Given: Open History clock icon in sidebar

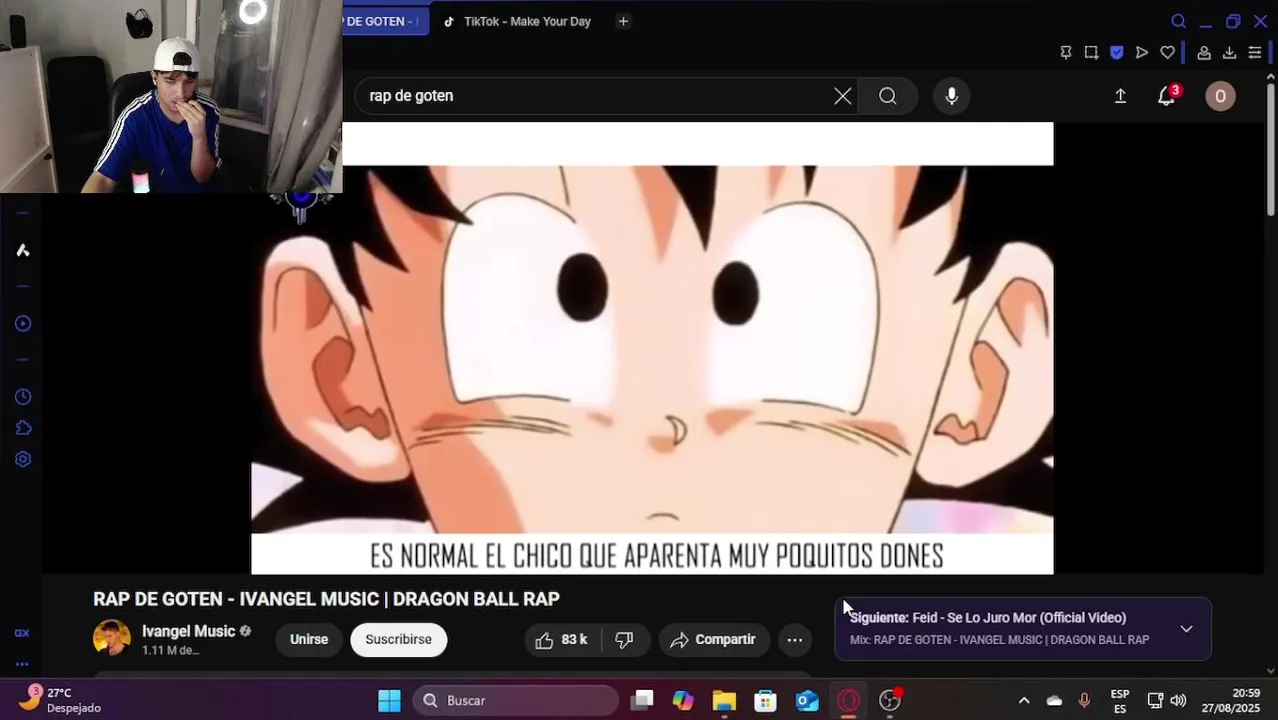Looking at the screenshot, I should click(22, 397).
